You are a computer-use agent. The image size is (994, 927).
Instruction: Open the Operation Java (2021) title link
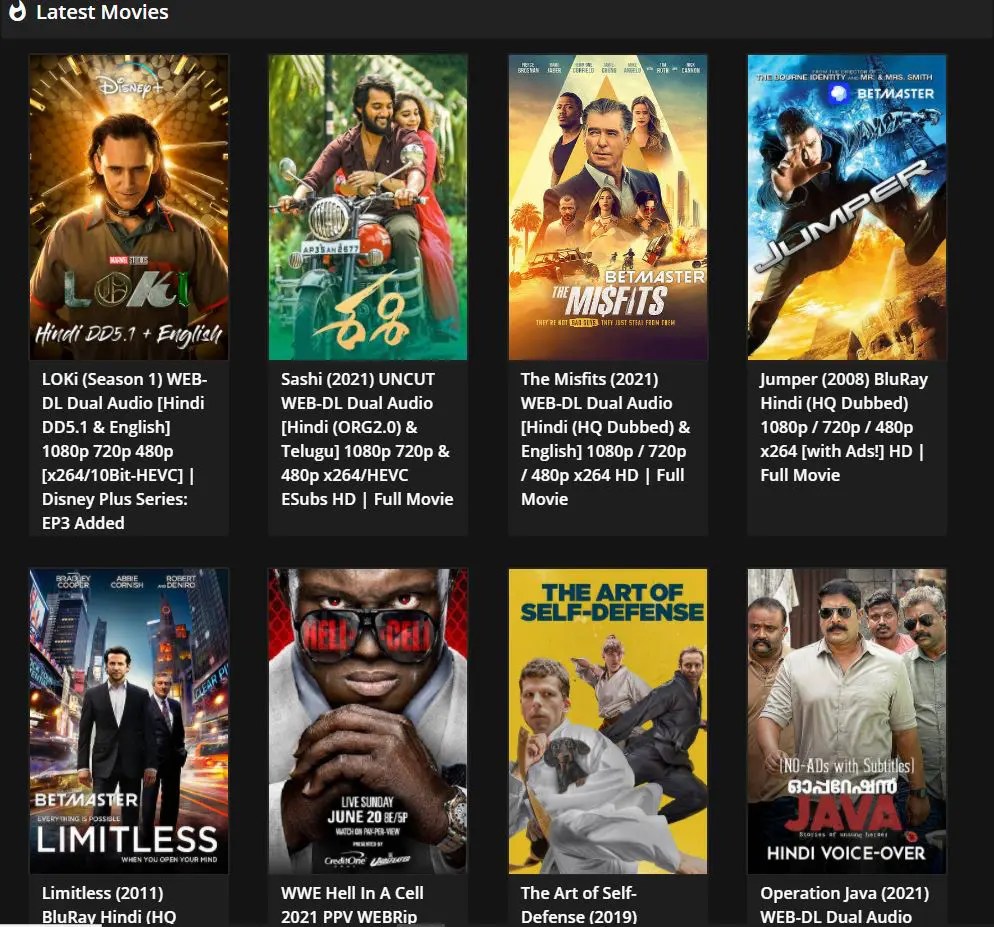[844, 905]
